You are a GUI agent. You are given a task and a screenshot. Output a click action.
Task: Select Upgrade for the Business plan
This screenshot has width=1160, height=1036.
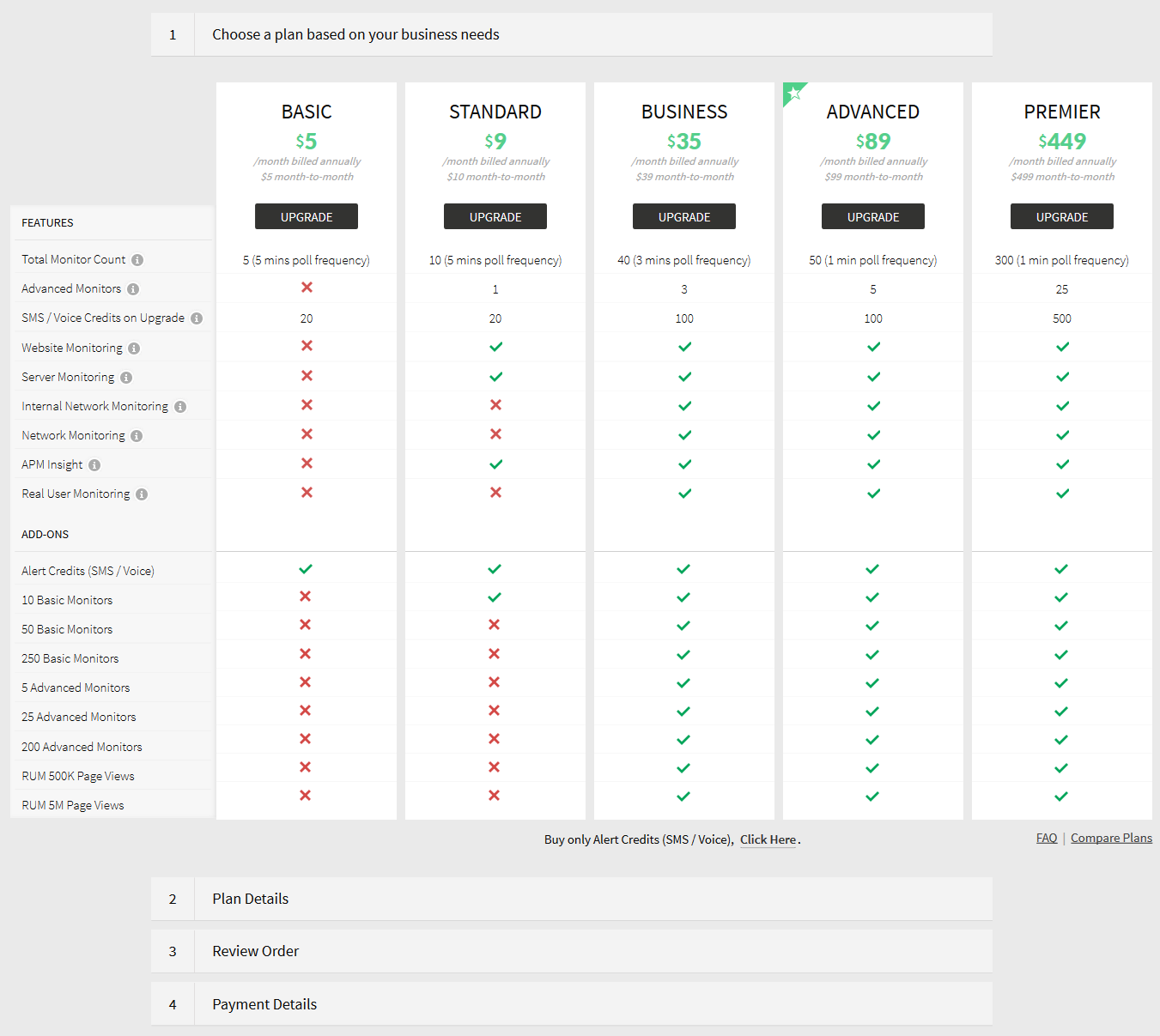(x=684, y=217)
